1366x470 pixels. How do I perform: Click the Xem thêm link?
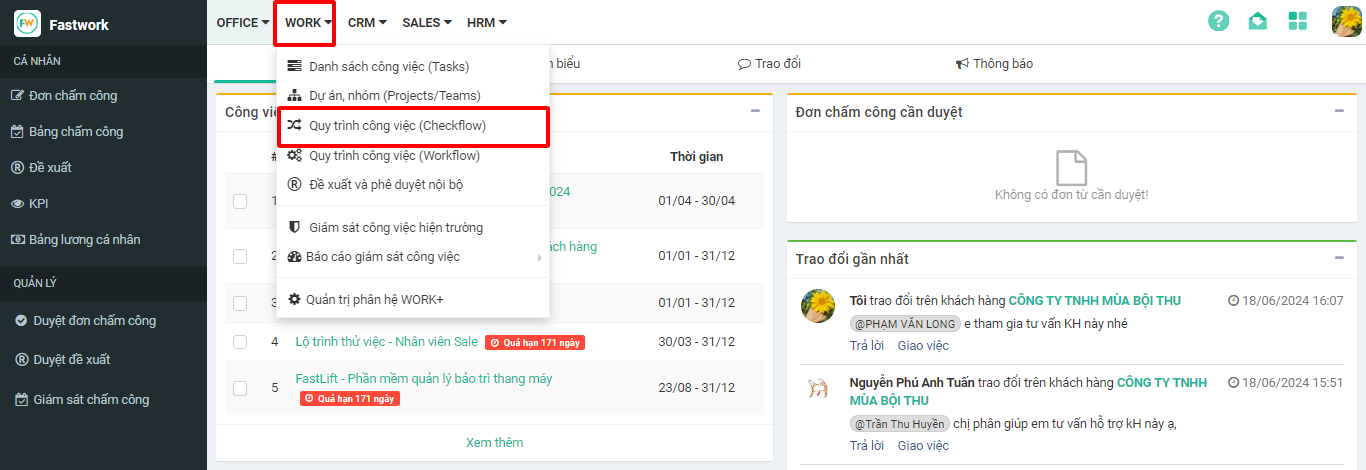click(x=494, y=442)
